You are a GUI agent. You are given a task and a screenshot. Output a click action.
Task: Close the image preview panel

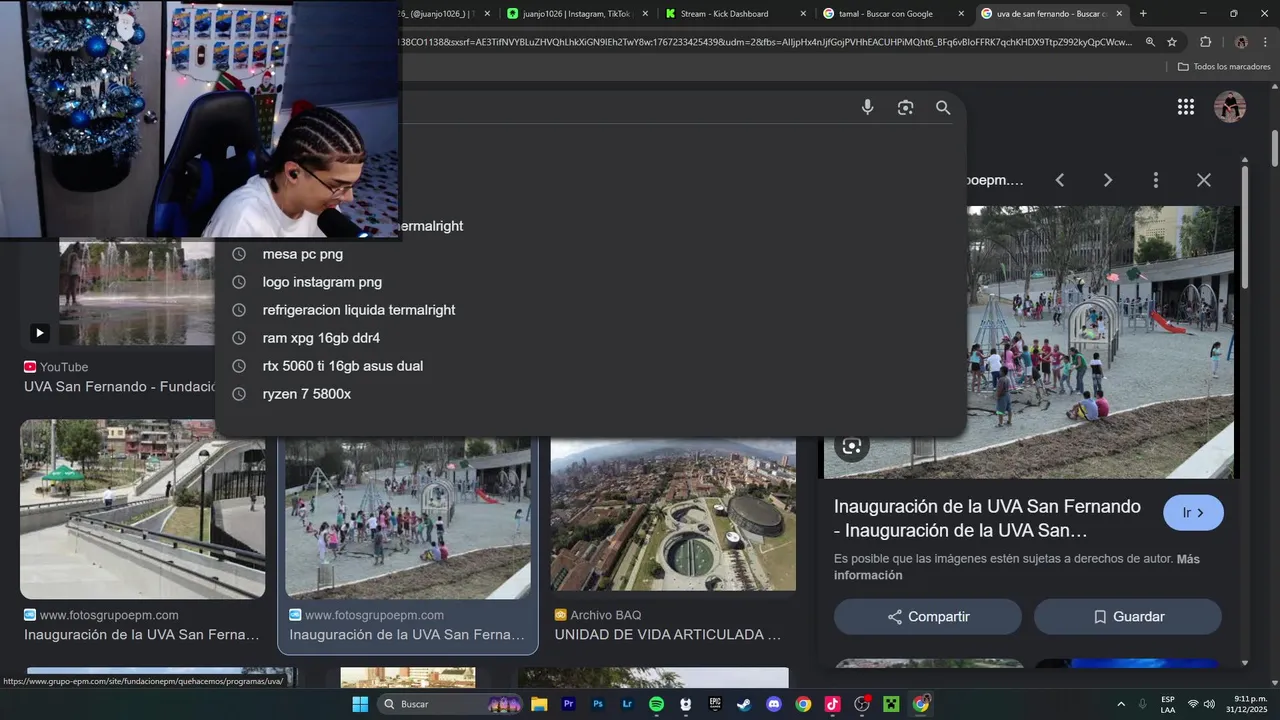[x=1204, y=180]
